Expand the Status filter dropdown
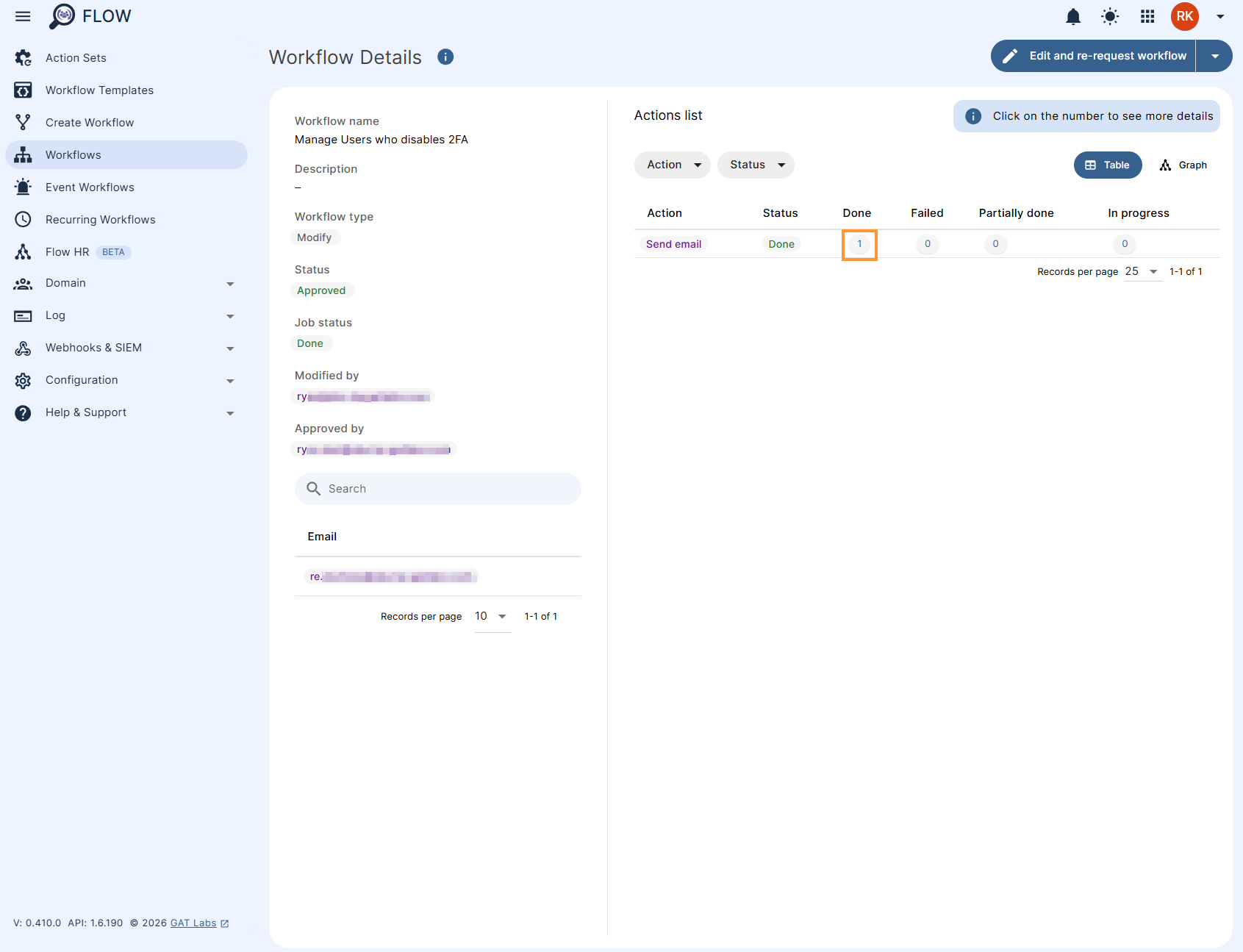 point(755,165)
